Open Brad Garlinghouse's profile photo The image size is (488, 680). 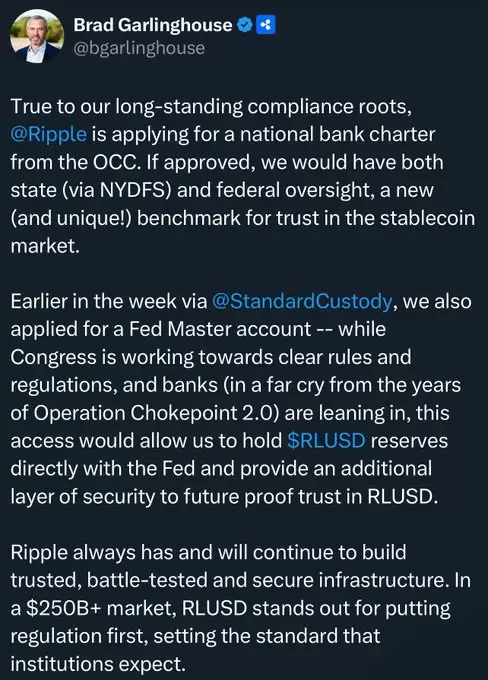point(37,36)
